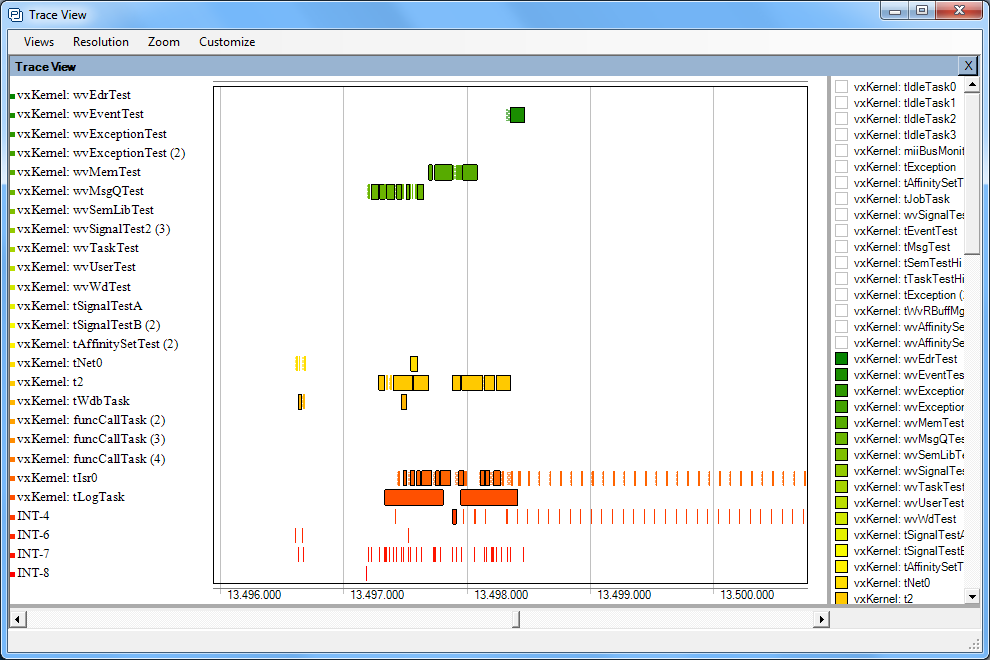Open the Customize menu
The height and width of the screenshot is (660, 990).
[227, 42]
